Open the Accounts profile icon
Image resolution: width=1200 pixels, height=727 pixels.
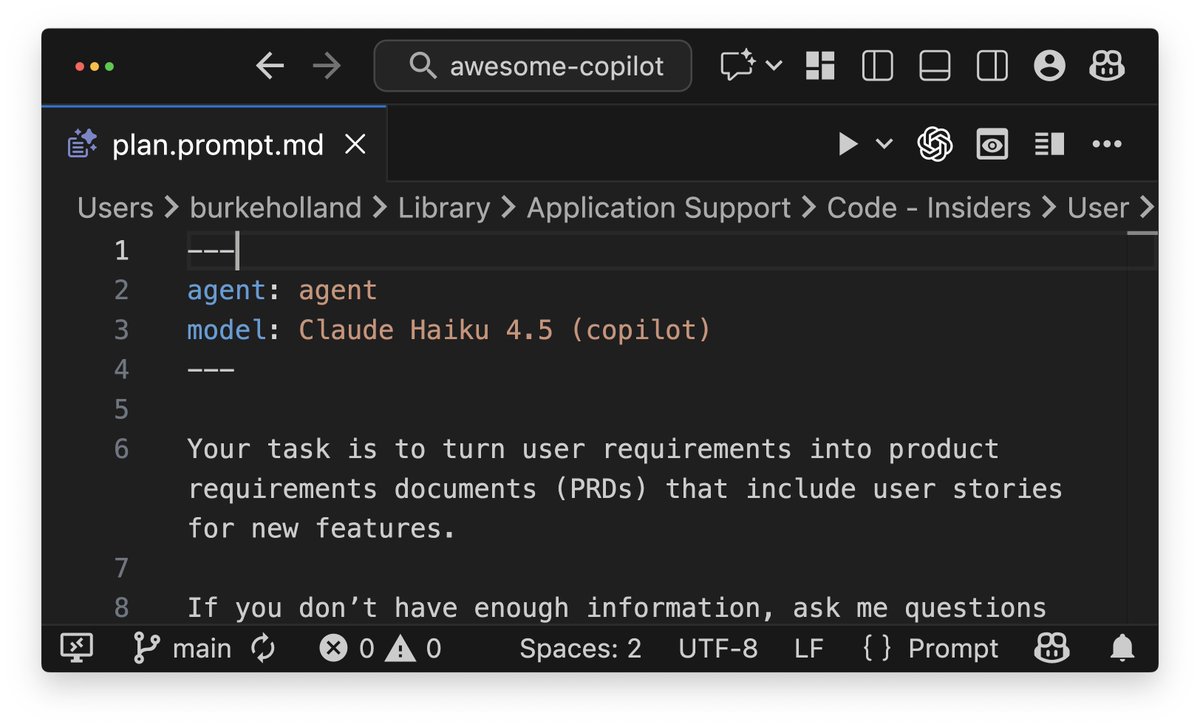click(1049, 67)
